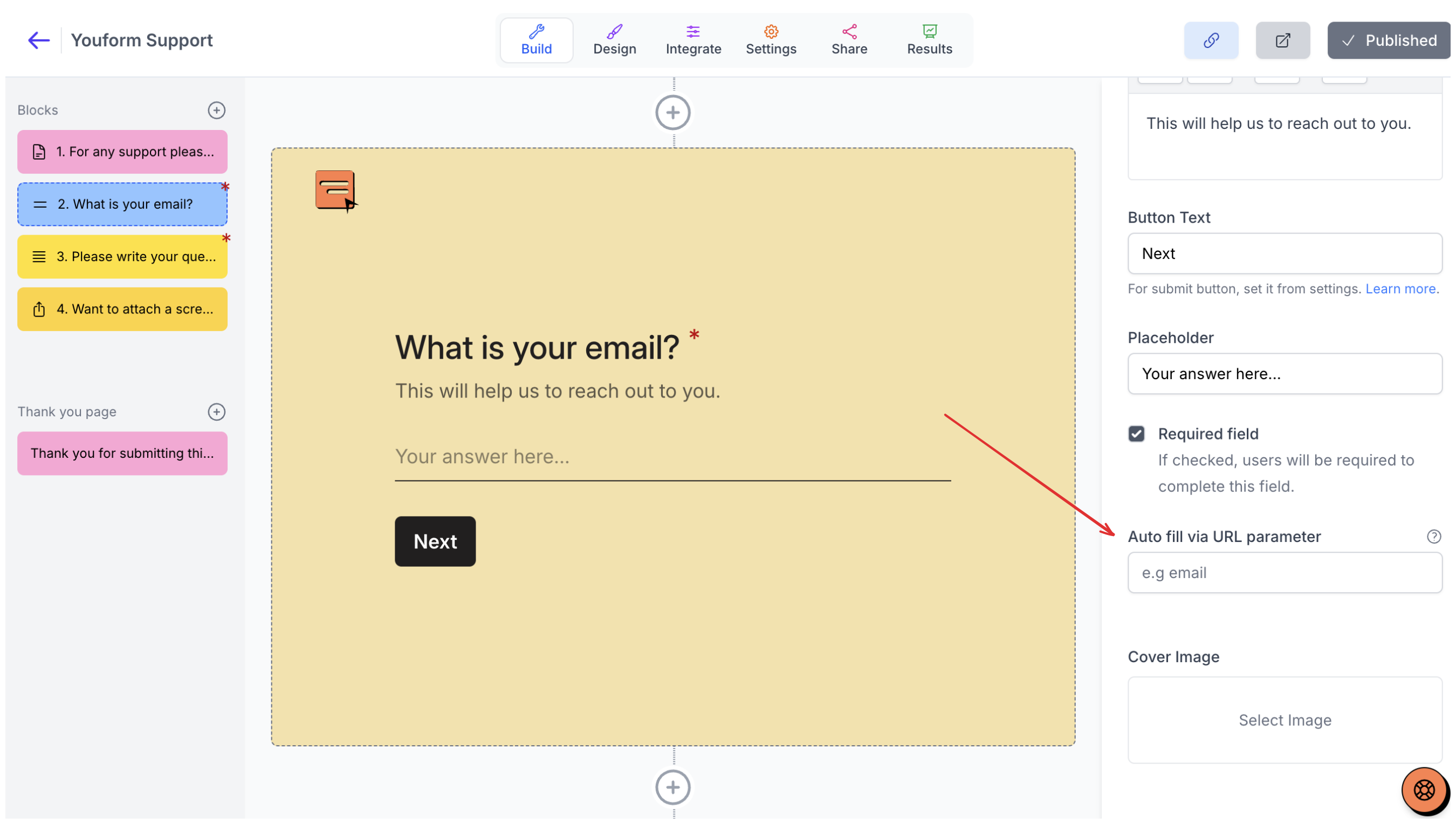Insert block above using top plus circle
Screen dimensions: 1456x824
(x=672, y=113)
